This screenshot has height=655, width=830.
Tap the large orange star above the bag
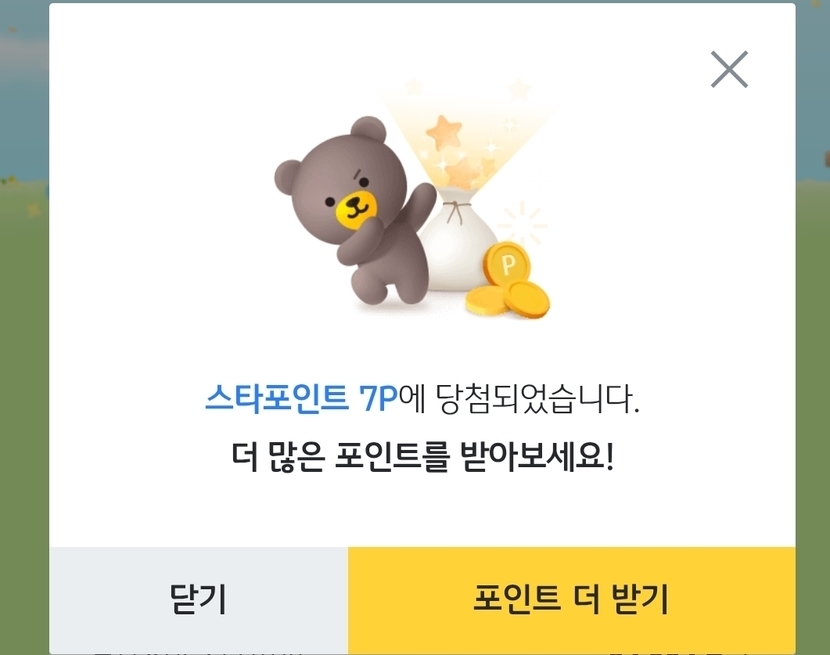tap(444, 132)
